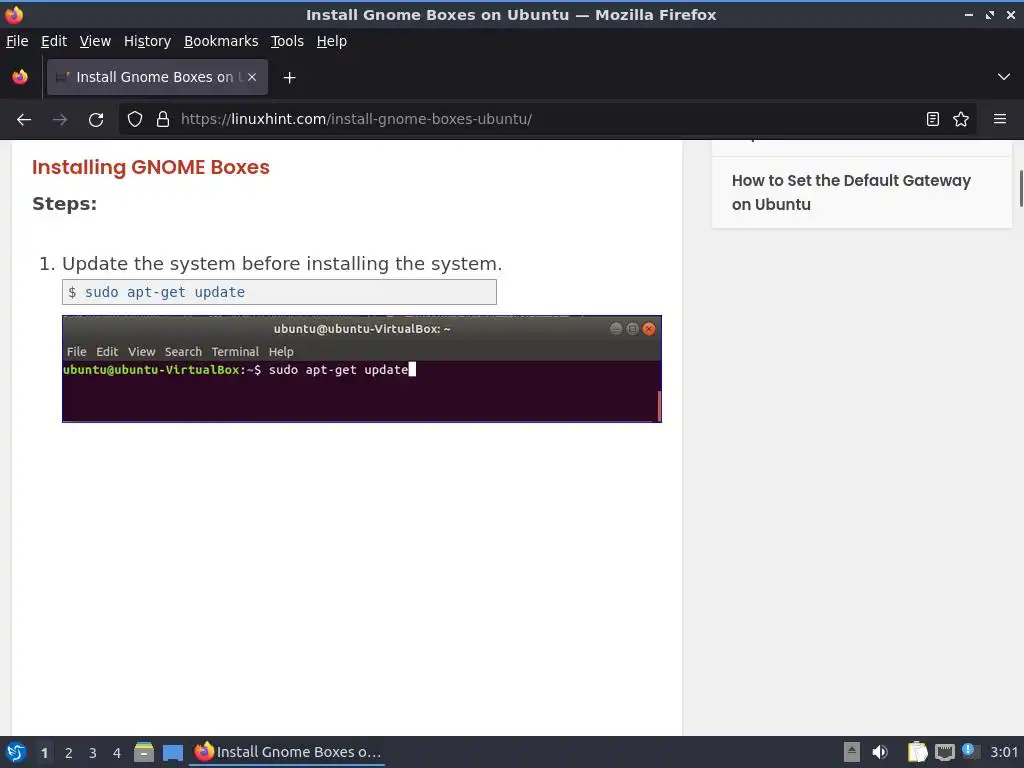Screen dimensions: 1024x768
Task: Toggle reader view icon
Action: (933, 119)
